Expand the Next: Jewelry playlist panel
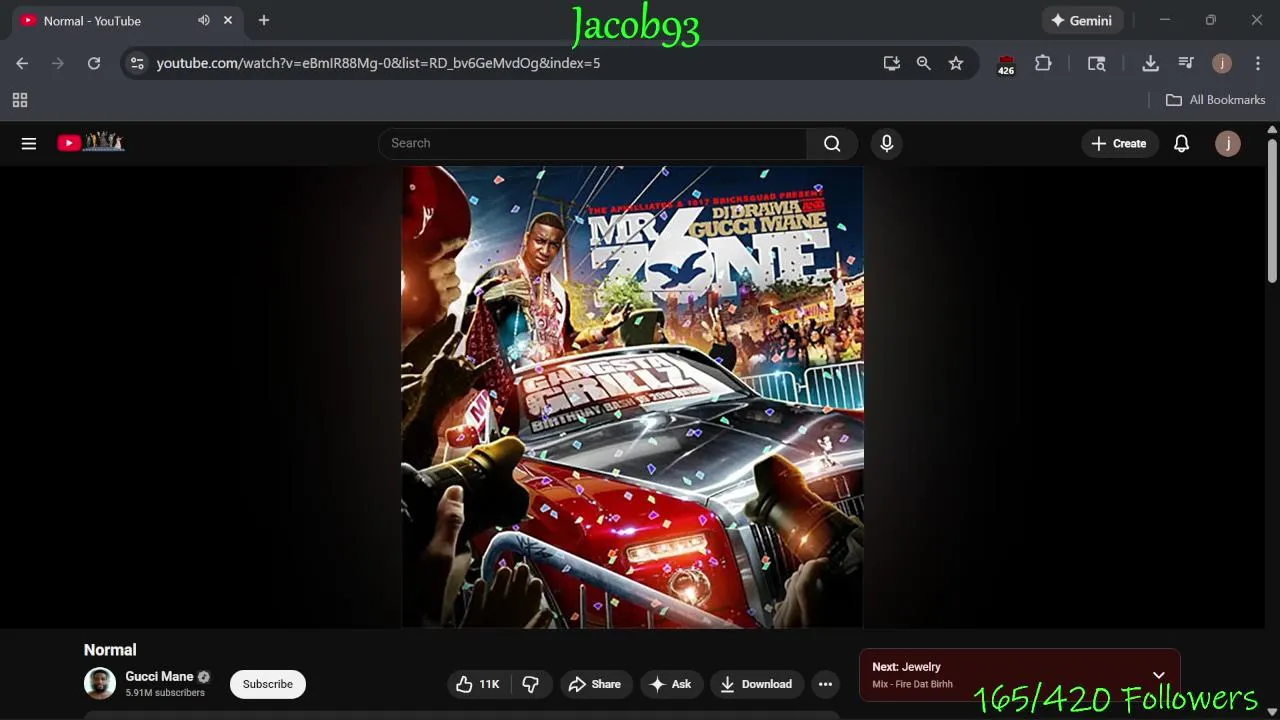The height and width of the screenshot is (720, 1280). (1158, 675)
